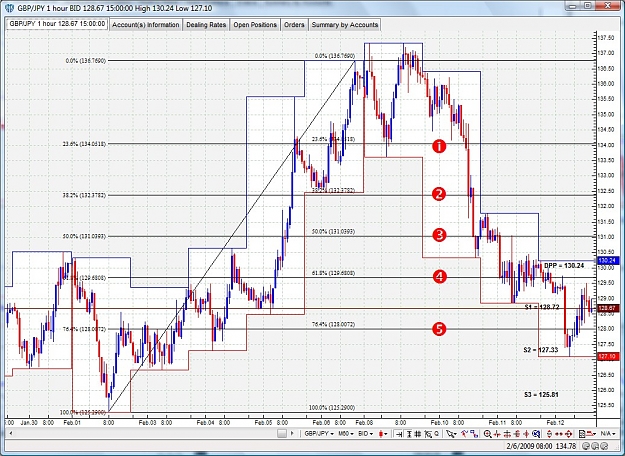The width and height of the screenshot is (625, 456).
Task: Click the second round status icon in status bar
Action: pyautogui.click(x=595, y=446)
